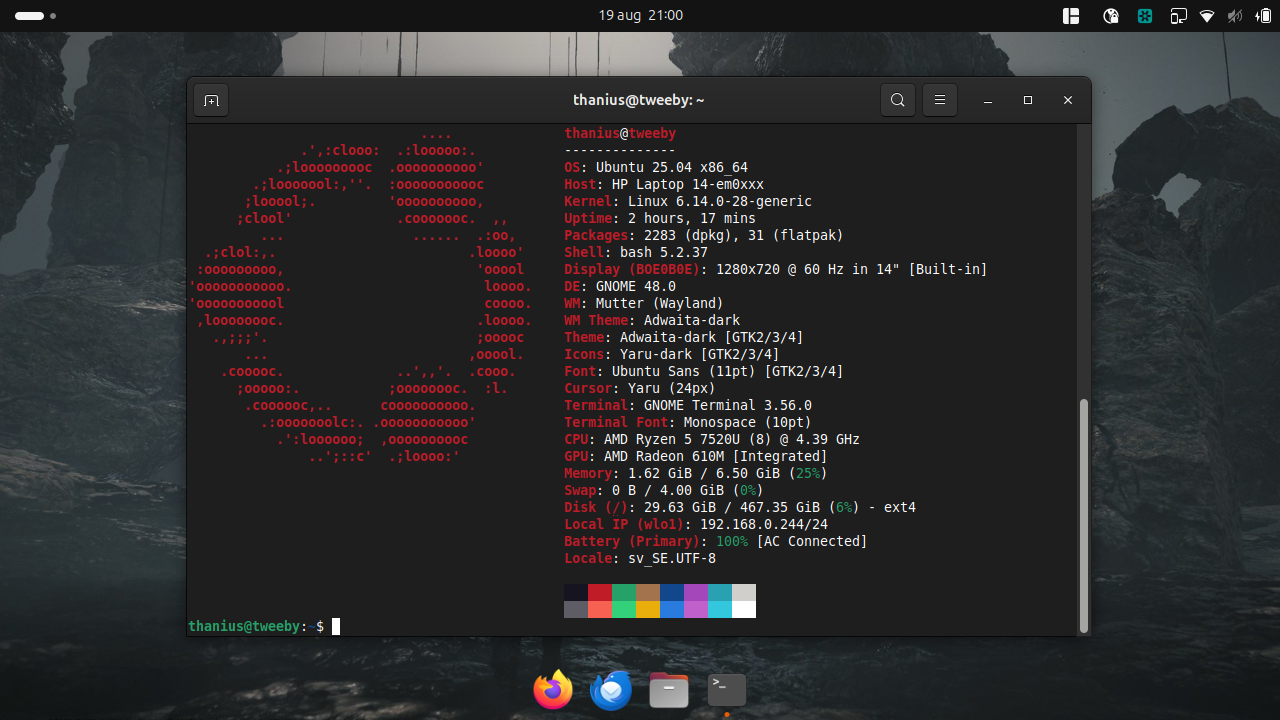The width and height of the screenshot is (1280, 720).
Task: Click the red thanius@tweeby header text
Action: pos(620,133)
